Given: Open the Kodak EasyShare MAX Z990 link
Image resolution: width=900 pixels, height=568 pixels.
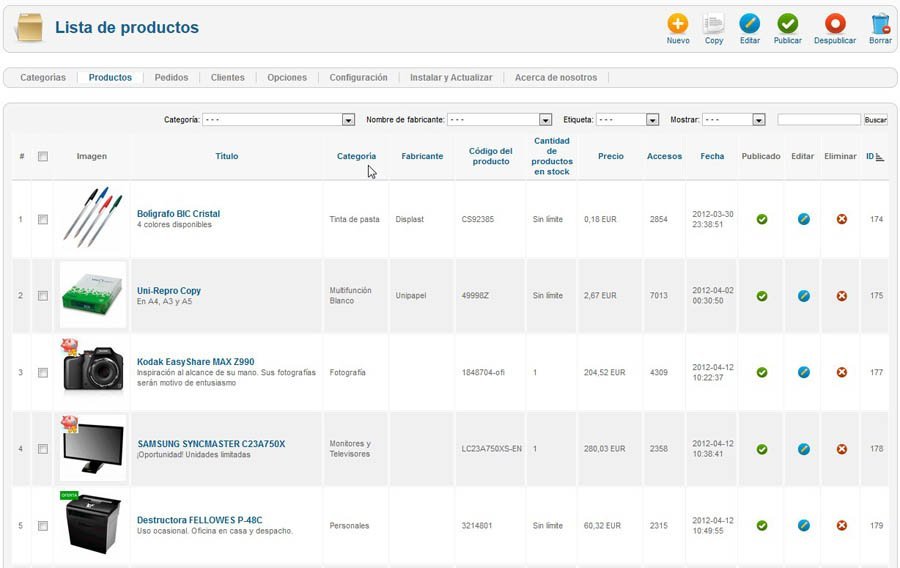Looking at the screenshot, I should 196,362.
